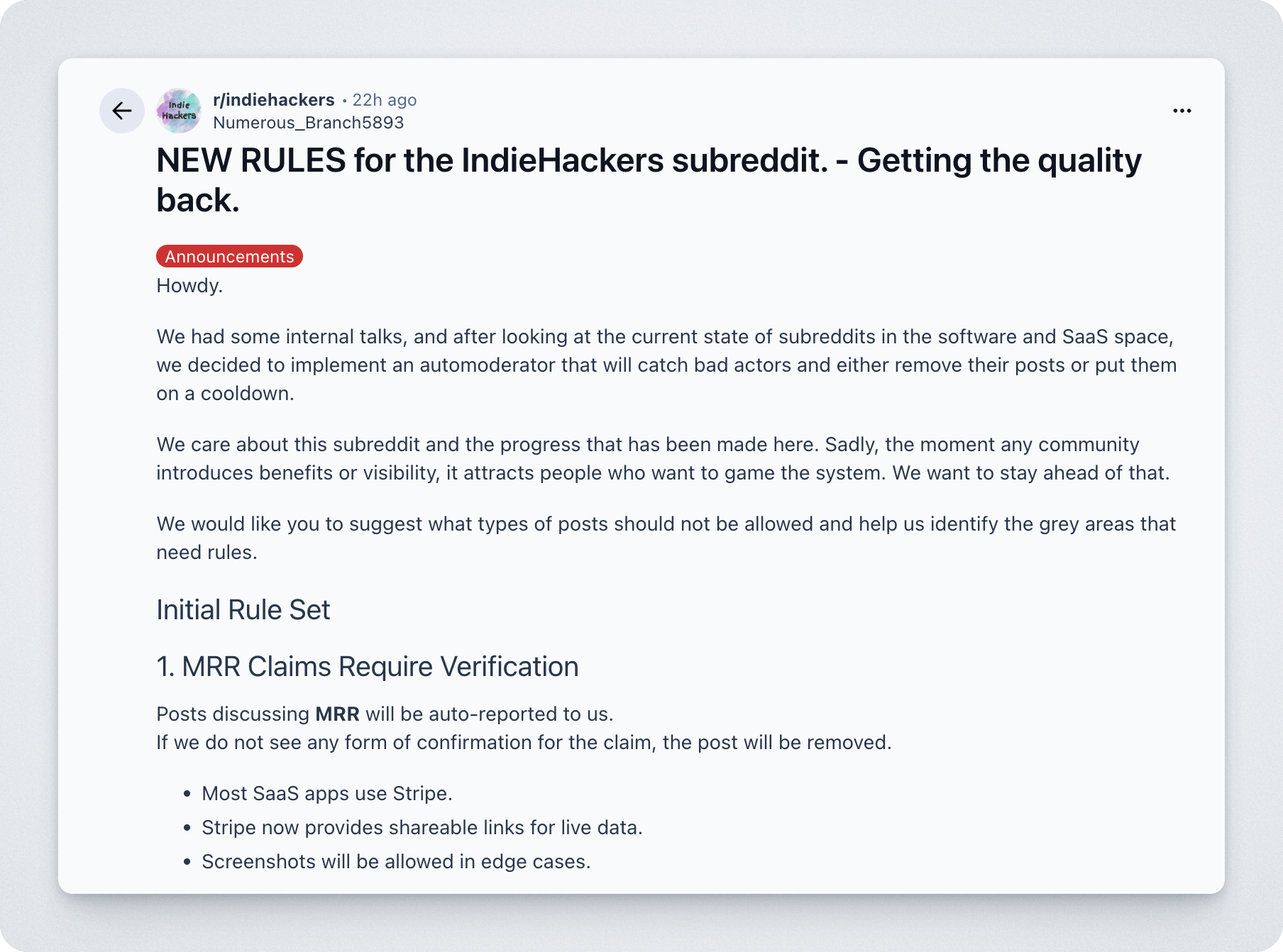Viewport: 1283px width, 952px height.
Task: Click the Indie Hackers subreddit avatar
Action: tap(179, 111)
